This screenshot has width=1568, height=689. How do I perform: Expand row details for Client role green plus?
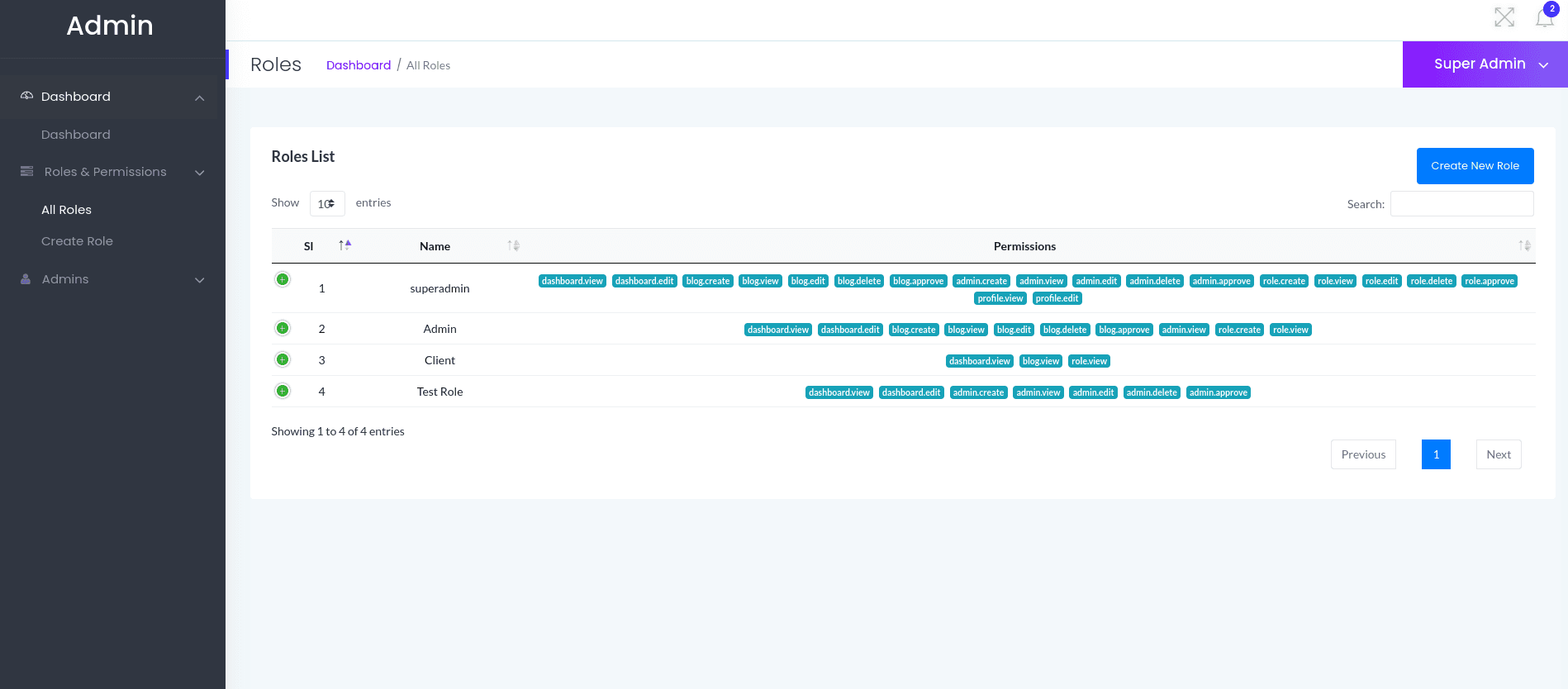(283, 359)
